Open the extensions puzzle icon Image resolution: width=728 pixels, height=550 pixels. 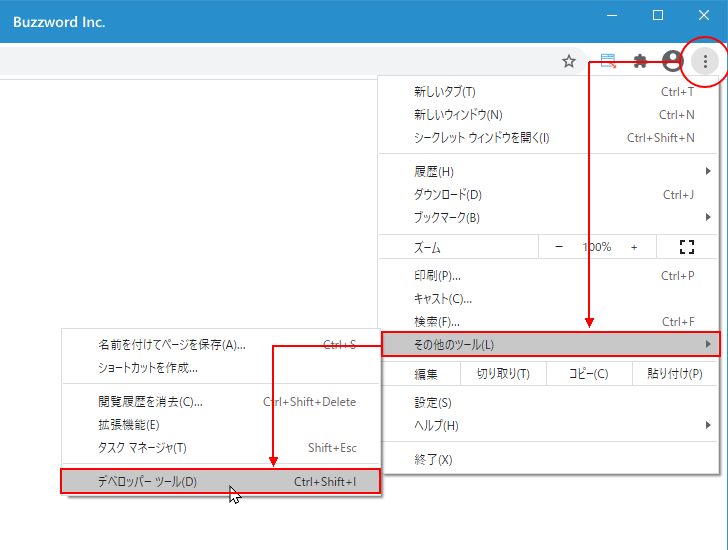pos(641,62)
